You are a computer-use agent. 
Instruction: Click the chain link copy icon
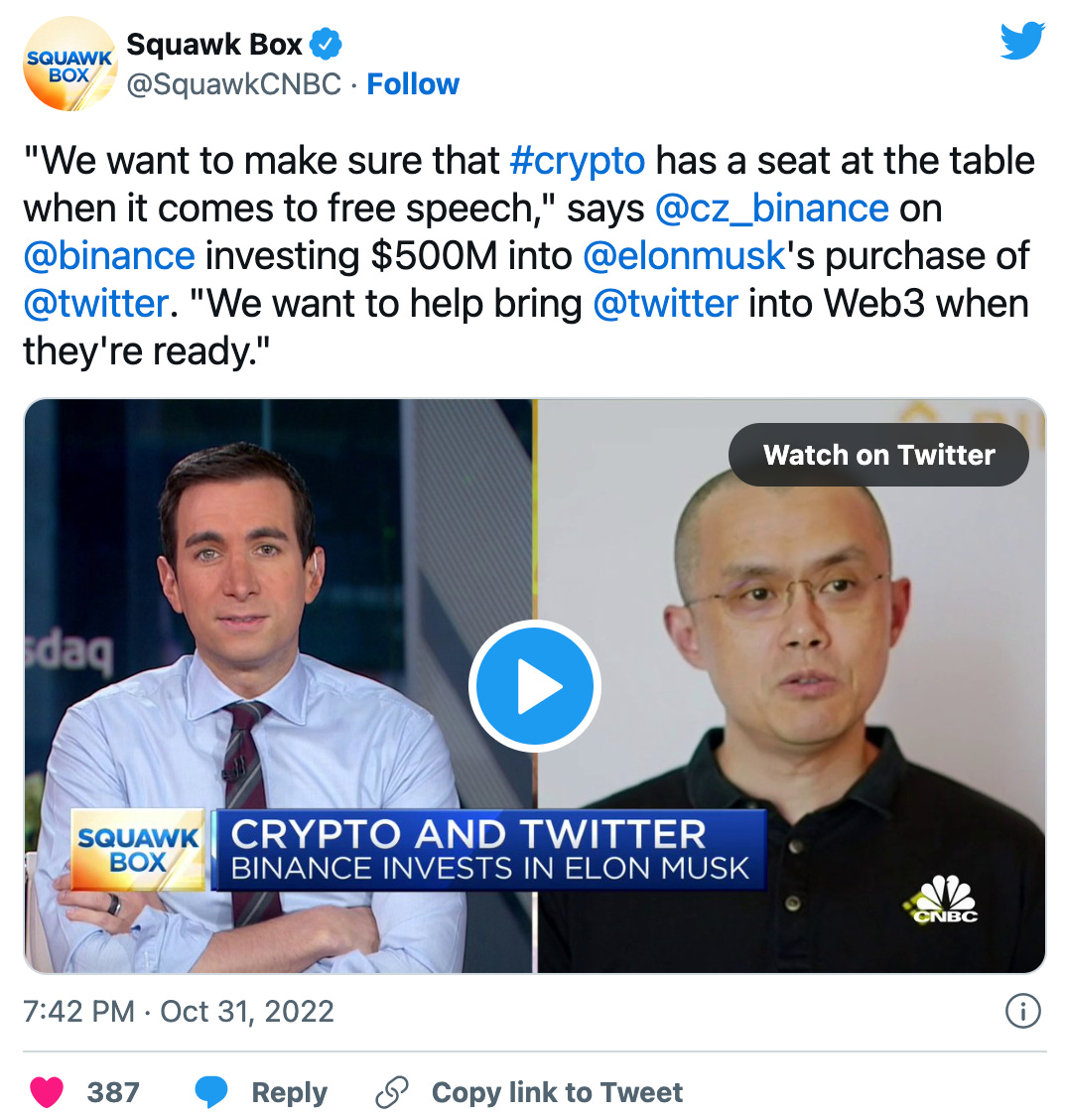392,1092
